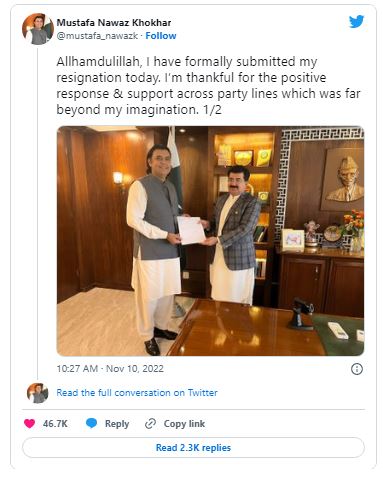Read the full conversation on Twitter

(x=137, y=393)
